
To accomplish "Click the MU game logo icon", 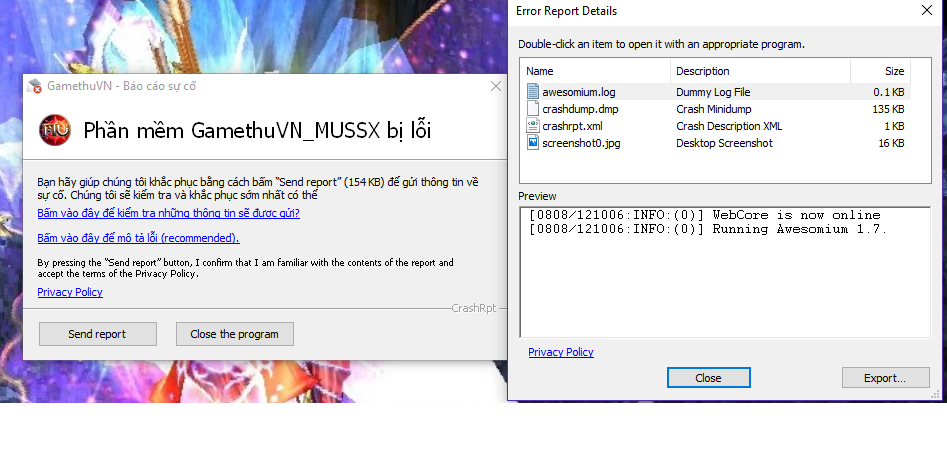I will click(x=55, y=130).
